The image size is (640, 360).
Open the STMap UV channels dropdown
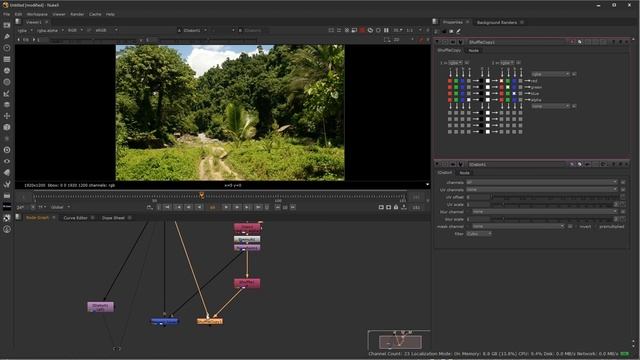point(542,190)
